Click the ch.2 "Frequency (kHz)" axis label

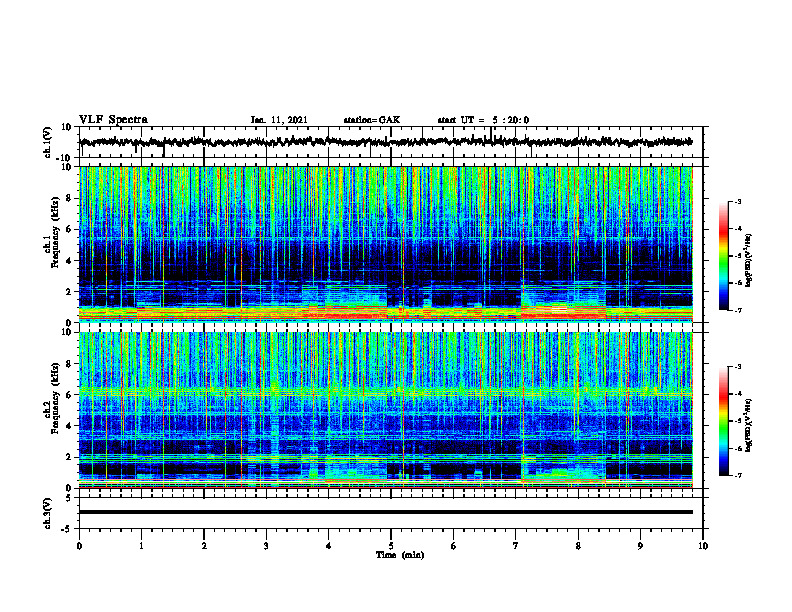(x=56, y=398)
